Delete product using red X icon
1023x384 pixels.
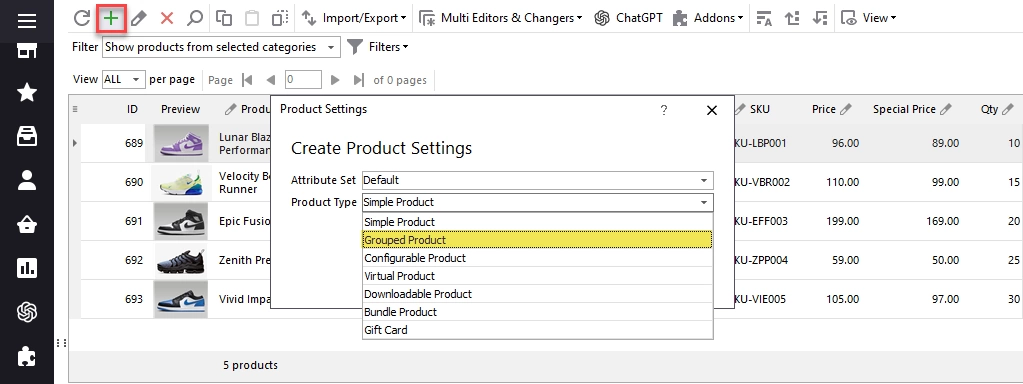pos(167,18)
